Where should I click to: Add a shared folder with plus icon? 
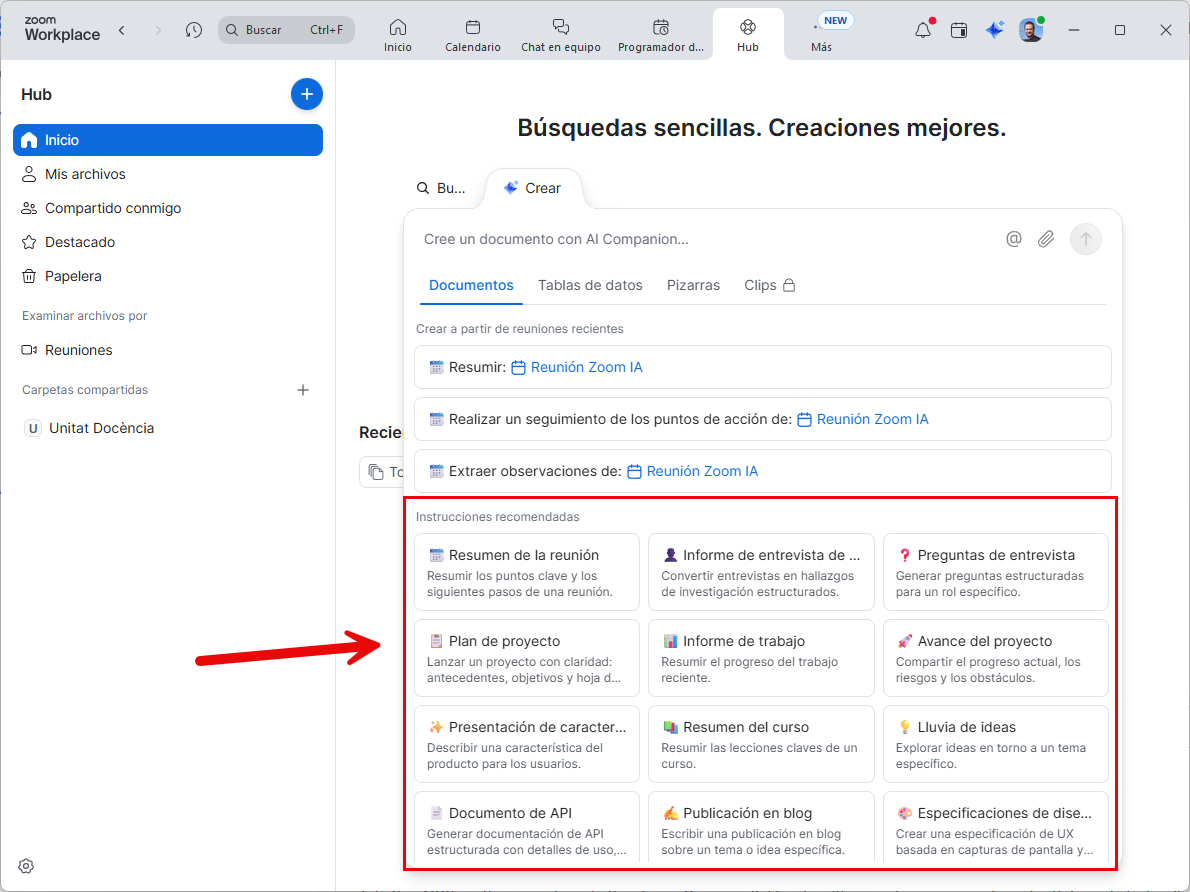(x=303, y=390)
